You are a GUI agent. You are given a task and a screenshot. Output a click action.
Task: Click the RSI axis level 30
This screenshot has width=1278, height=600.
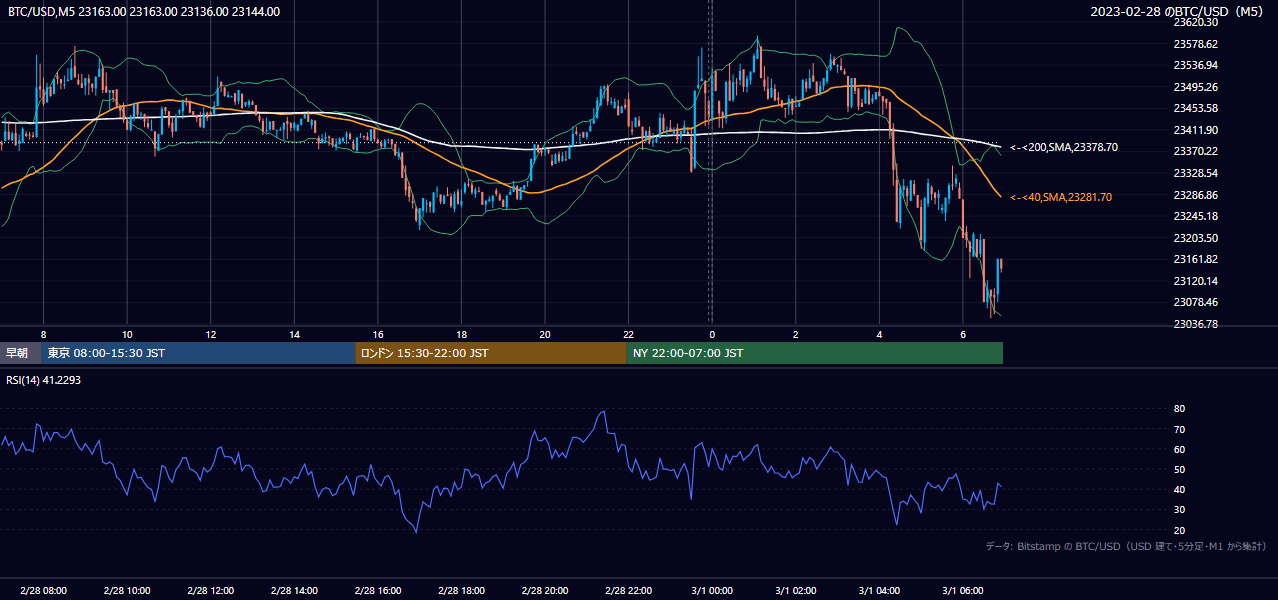[1179, 510]
